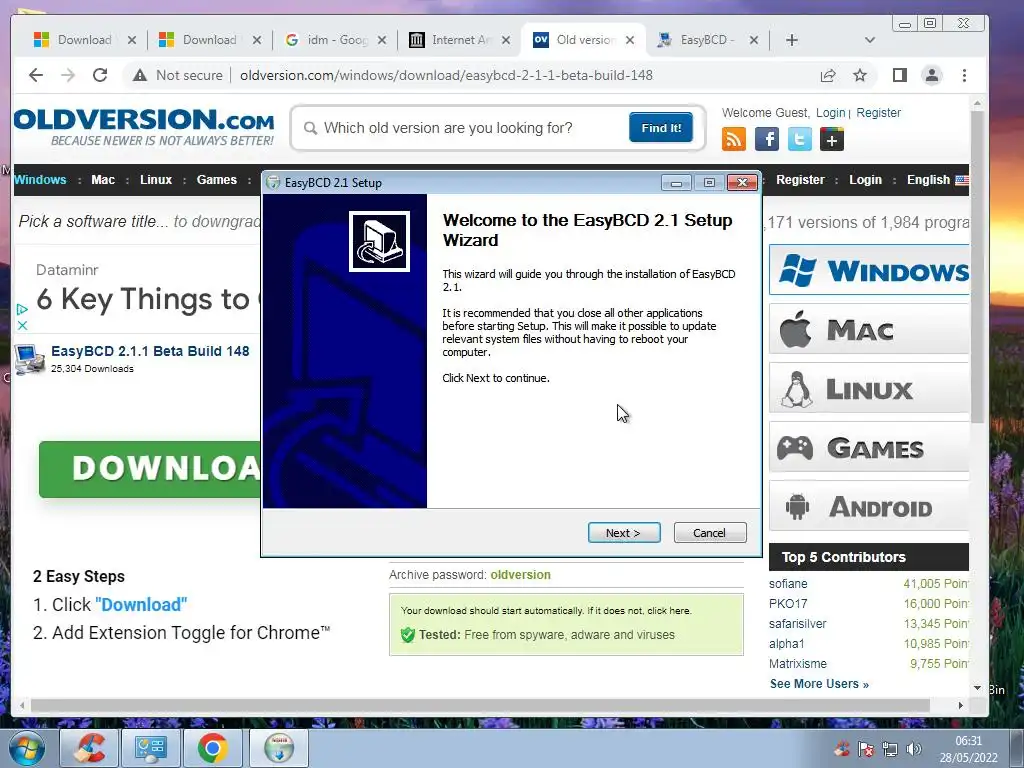This screenshot has height=768, width=1024.
Task: Click Register in the black nav bar
Action: 800,180
